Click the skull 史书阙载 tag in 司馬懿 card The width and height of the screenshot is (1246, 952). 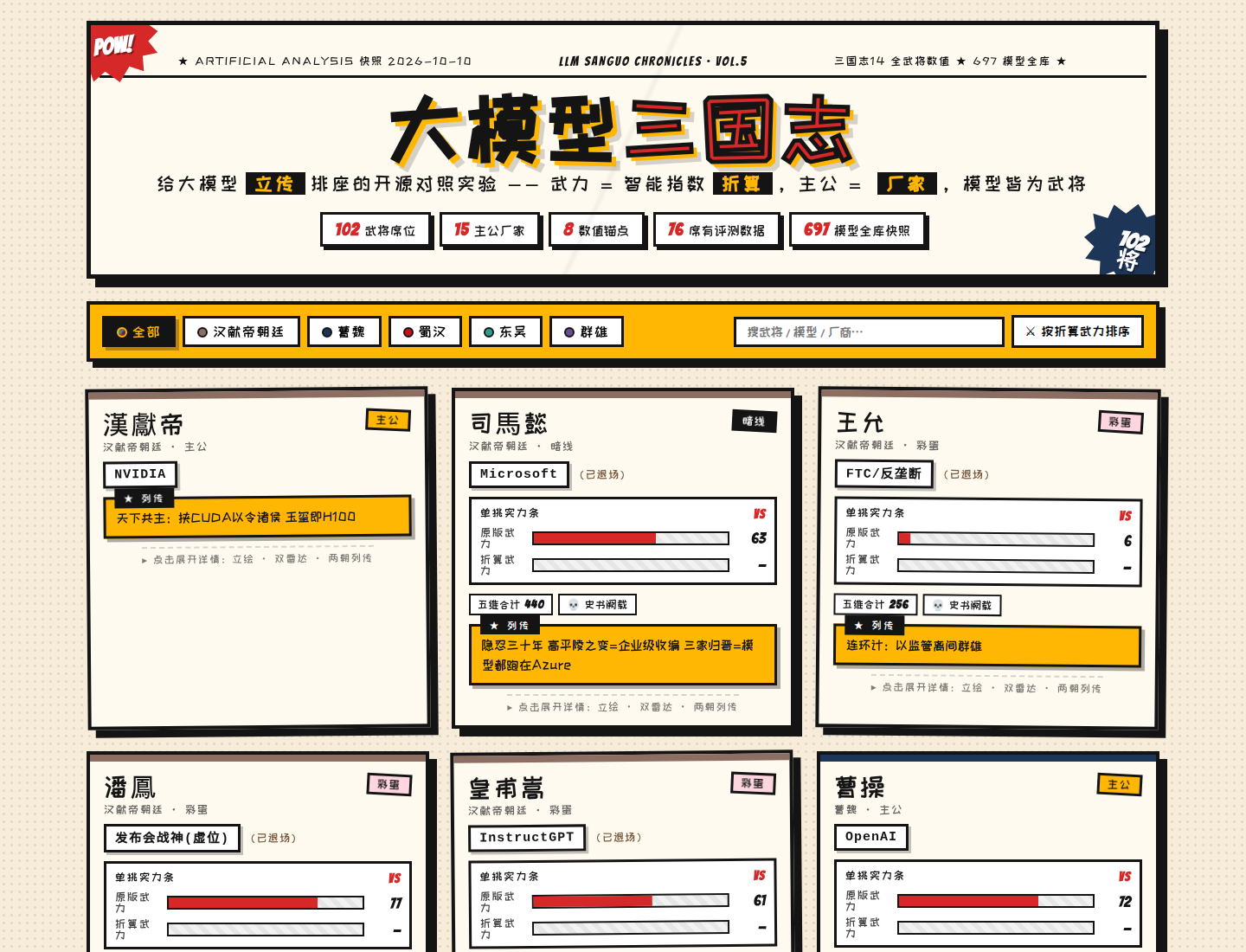(x=597, y=605)
